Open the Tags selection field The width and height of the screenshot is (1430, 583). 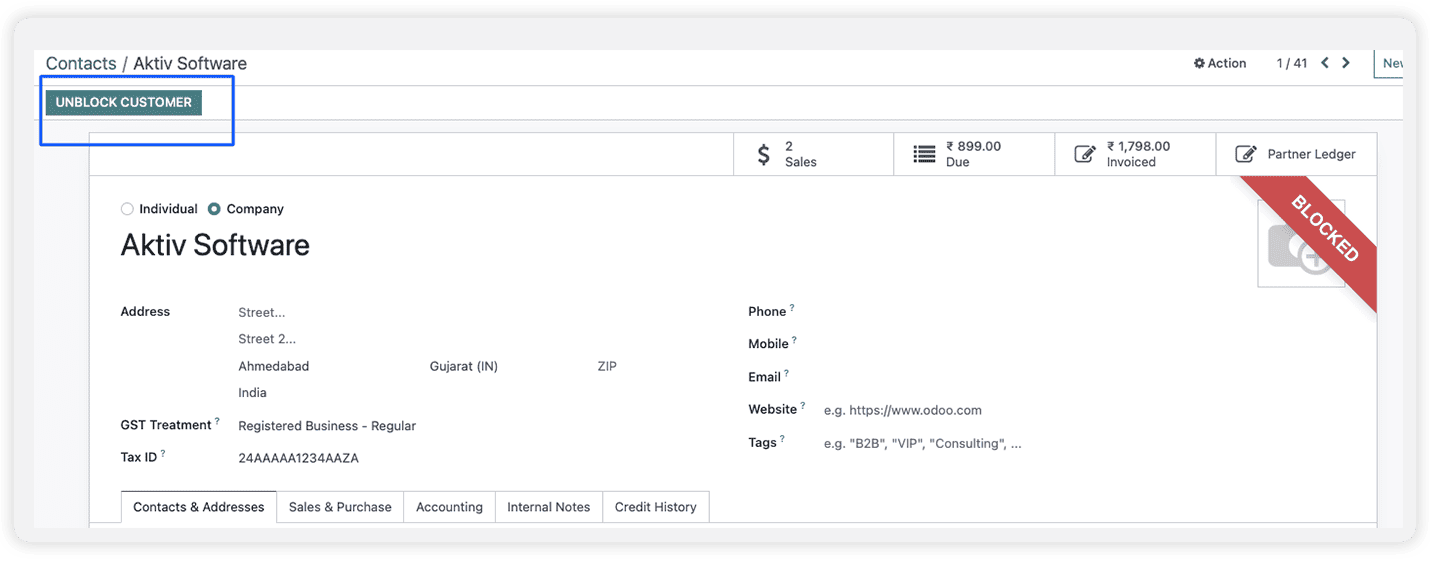coord(923,443)
